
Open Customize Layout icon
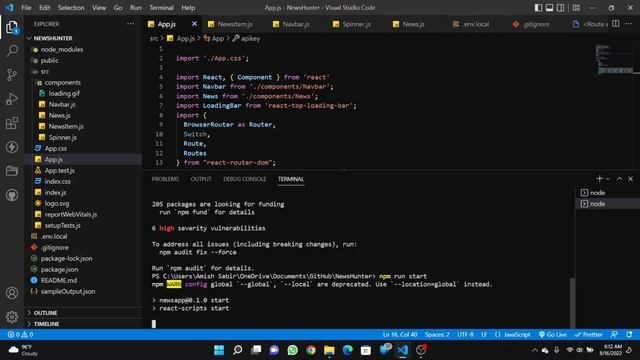(x=576, y=8)
